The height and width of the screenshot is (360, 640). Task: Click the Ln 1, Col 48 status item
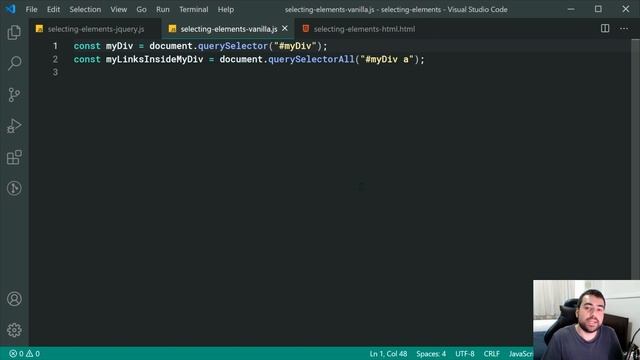388,353
